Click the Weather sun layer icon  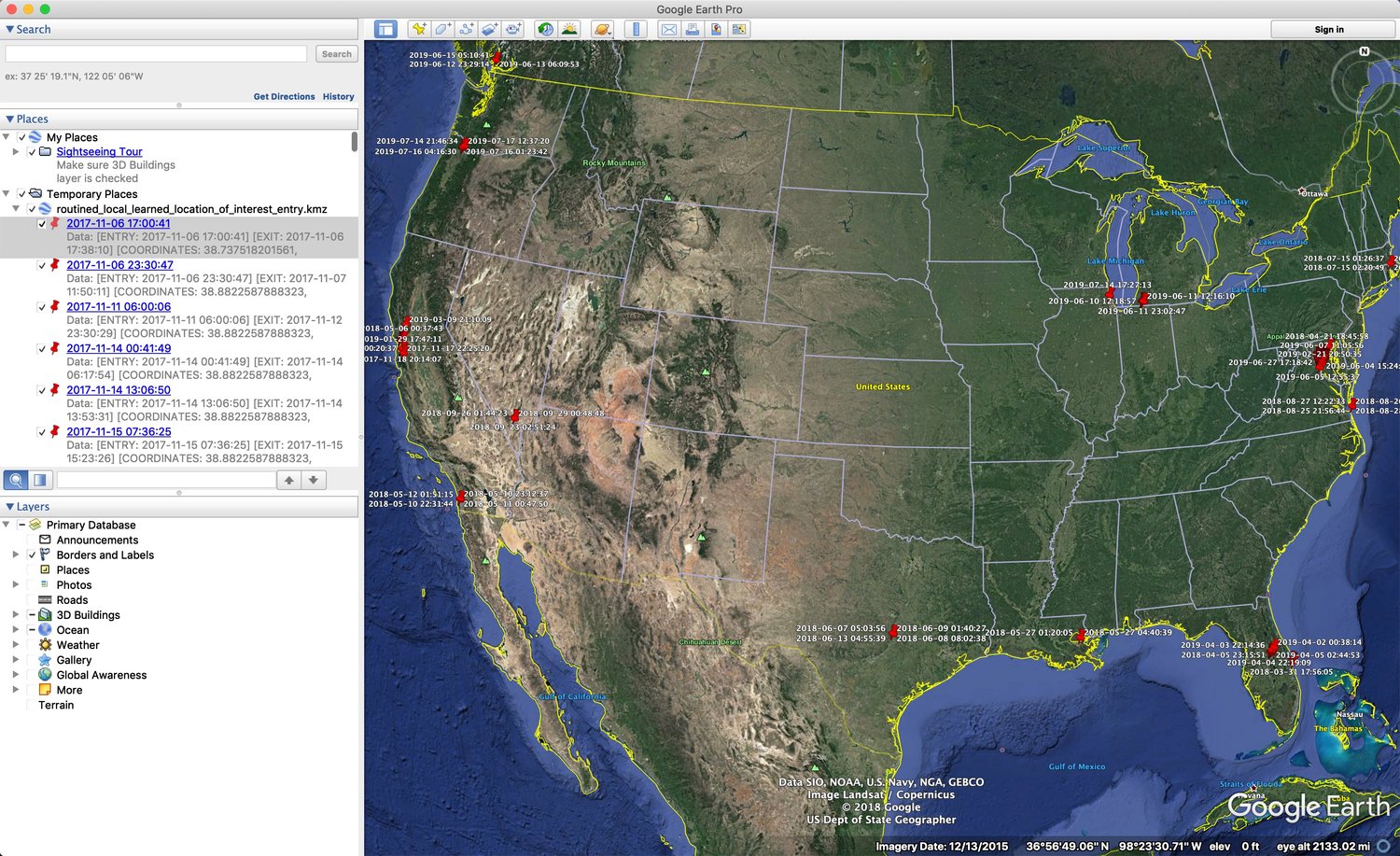click(45, 645)
